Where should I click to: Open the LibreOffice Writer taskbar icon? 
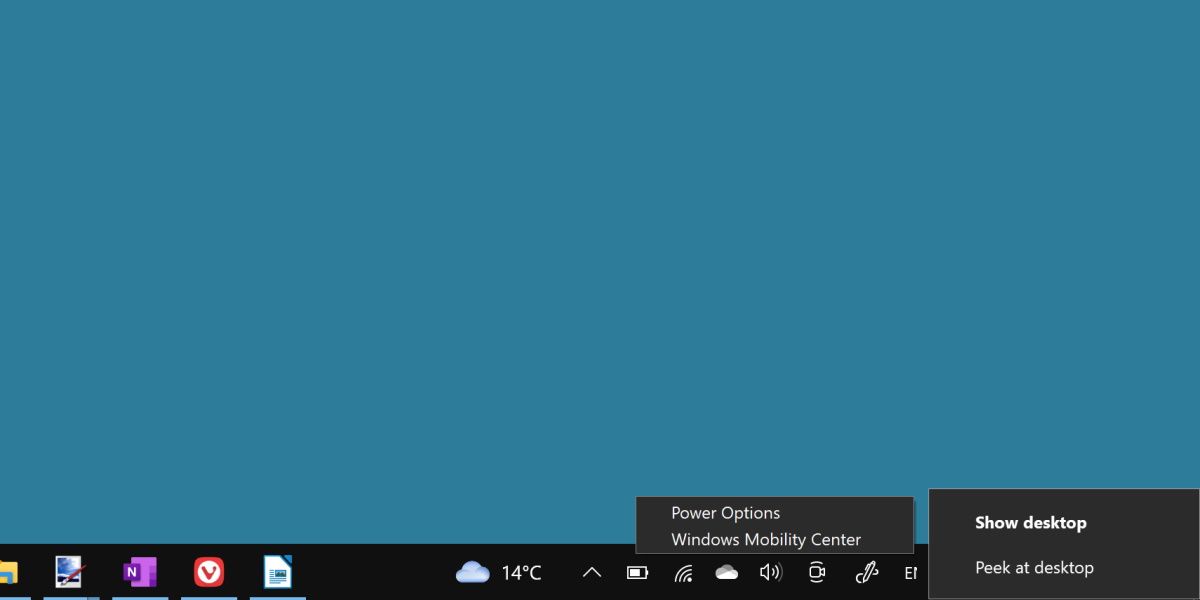[x=277, y=572]
